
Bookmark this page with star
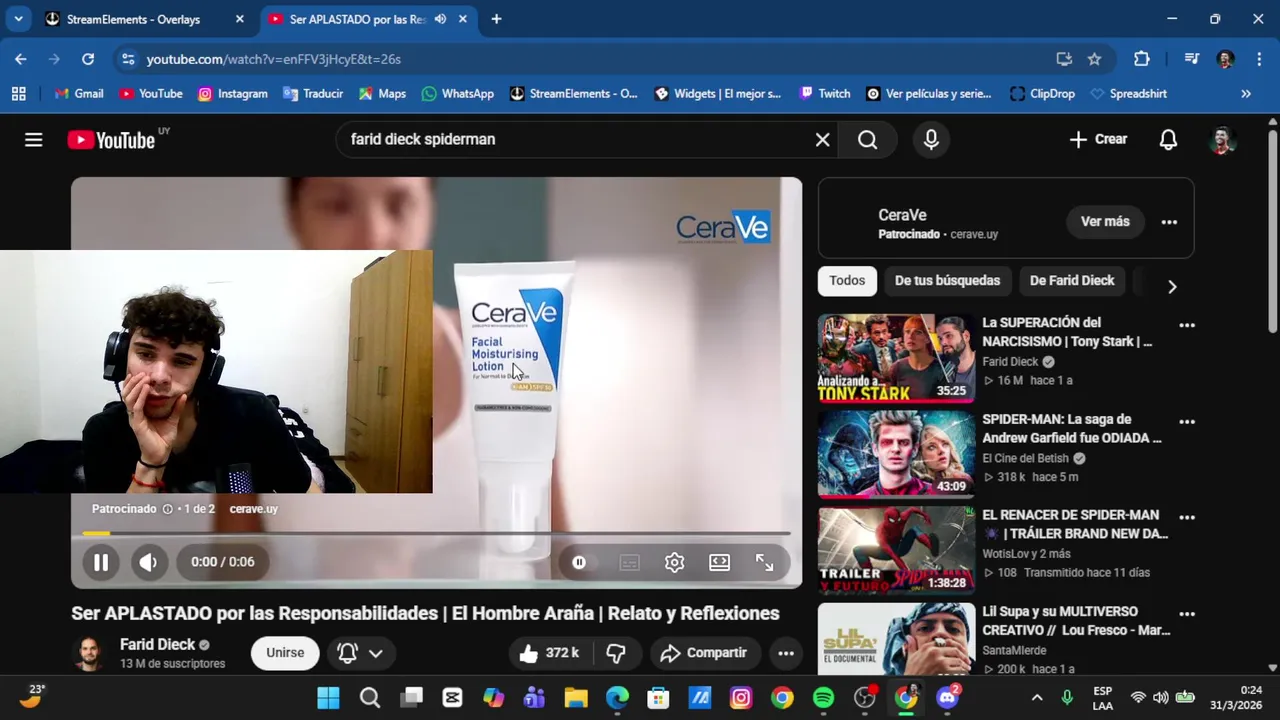pyautogui.click(x=1094, y=59)
